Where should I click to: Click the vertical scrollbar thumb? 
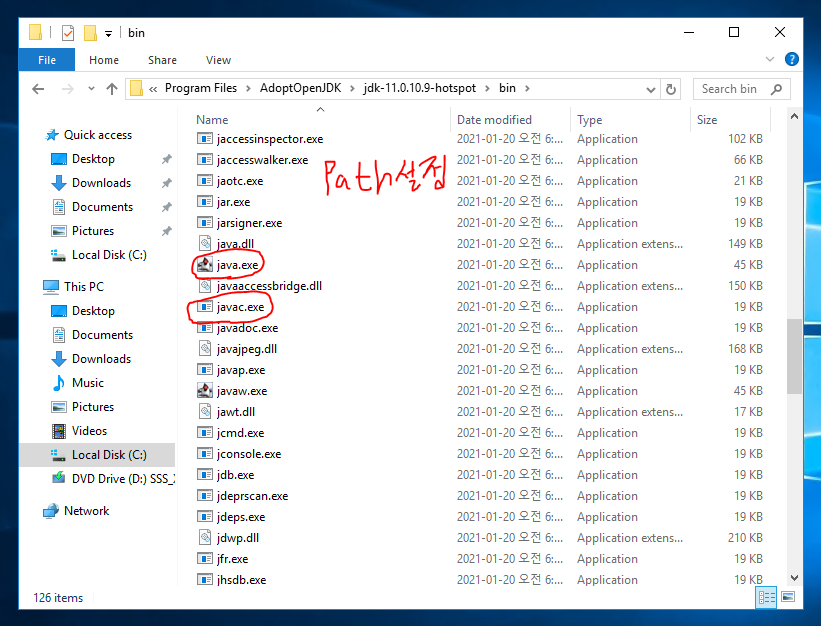tap(794, 356)
